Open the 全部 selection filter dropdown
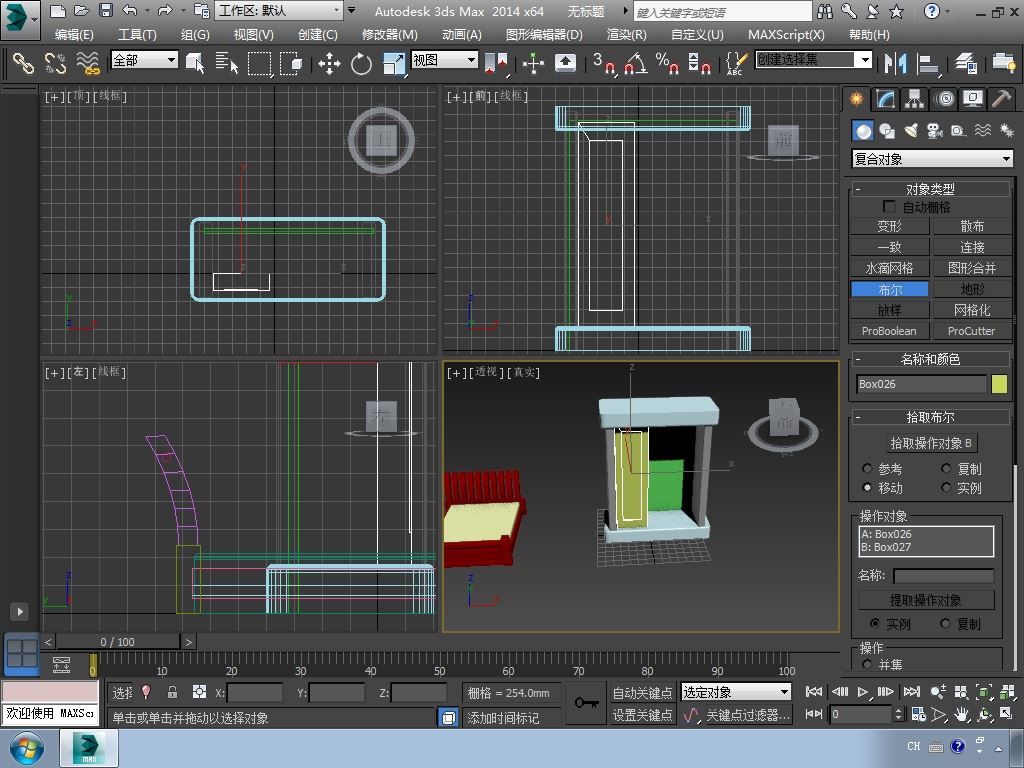The height and width of the screenshot is (768, 1024). [144, 60]
